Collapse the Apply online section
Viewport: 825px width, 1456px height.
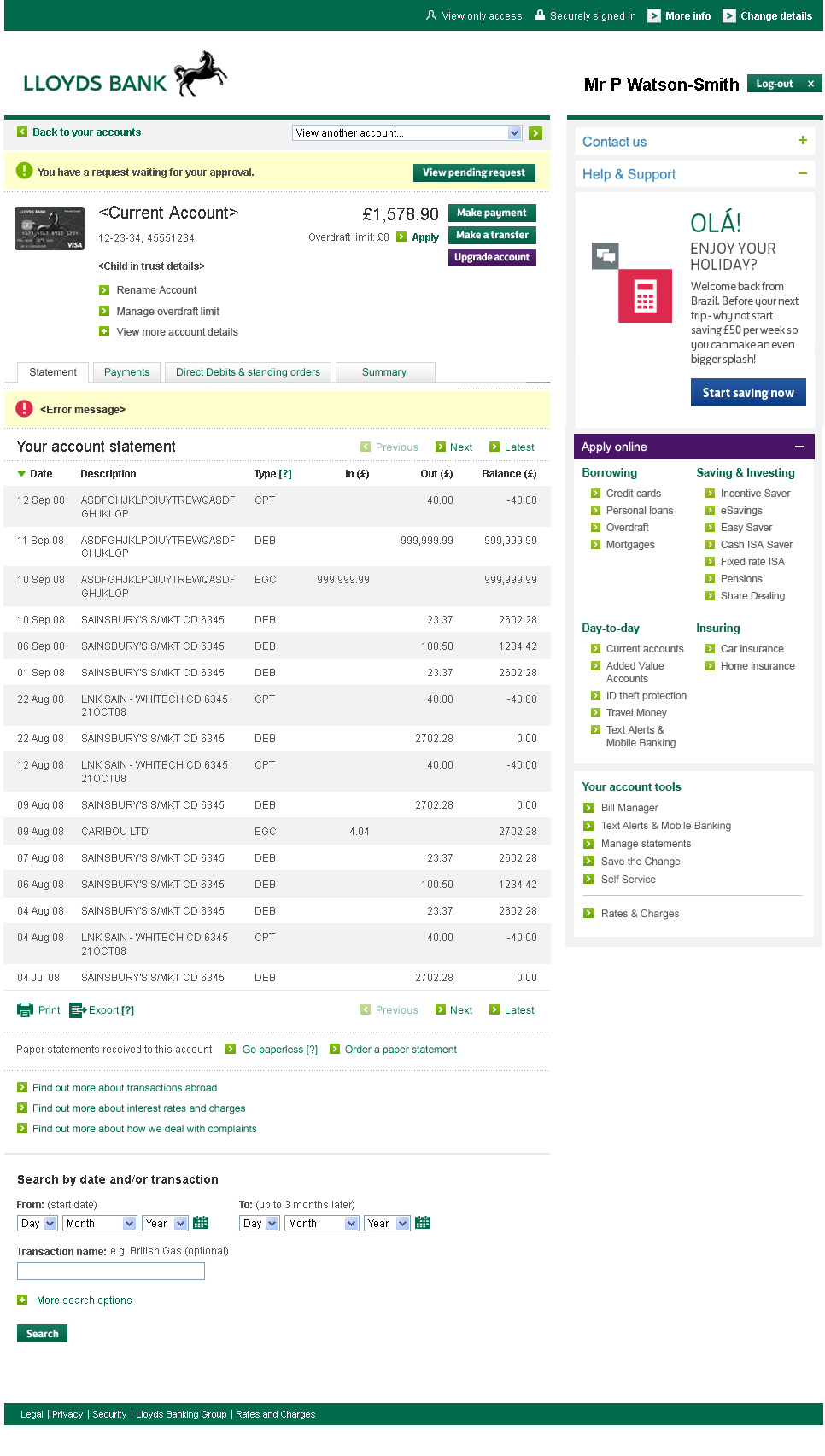point(799,447)
